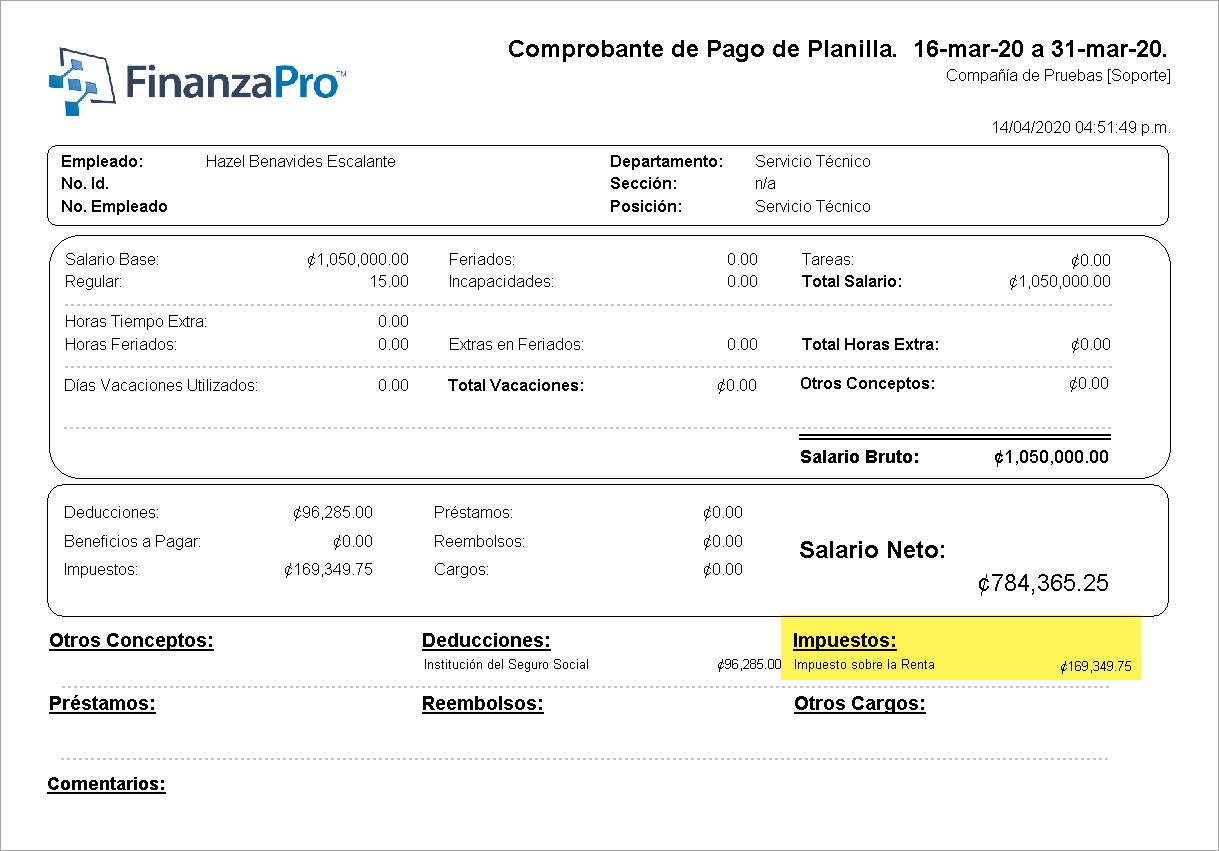Click the Posición value Servicio Técnico
This screenshot has width=1219, height=851.
pyautogui.click(x=813, y=207)
